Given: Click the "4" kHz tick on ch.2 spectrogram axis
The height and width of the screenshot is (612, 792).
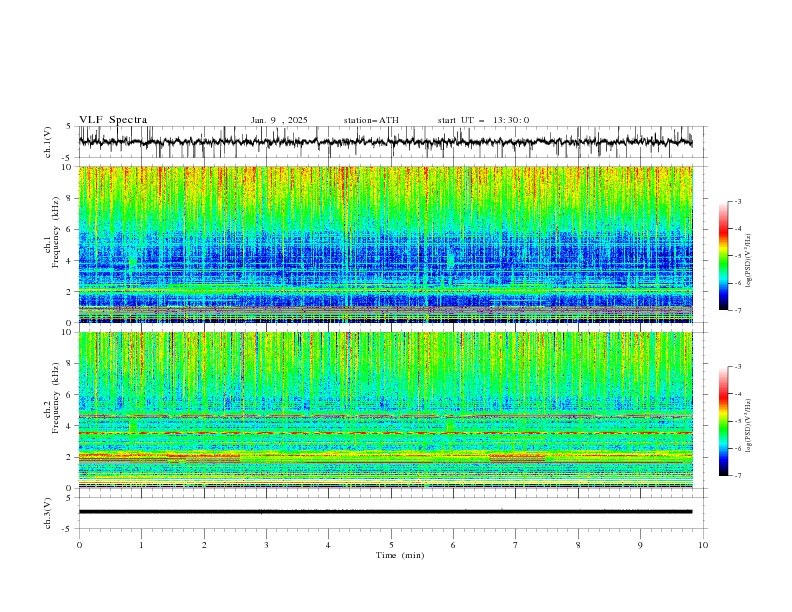Looking at the screenshot, I should (69, 426).
